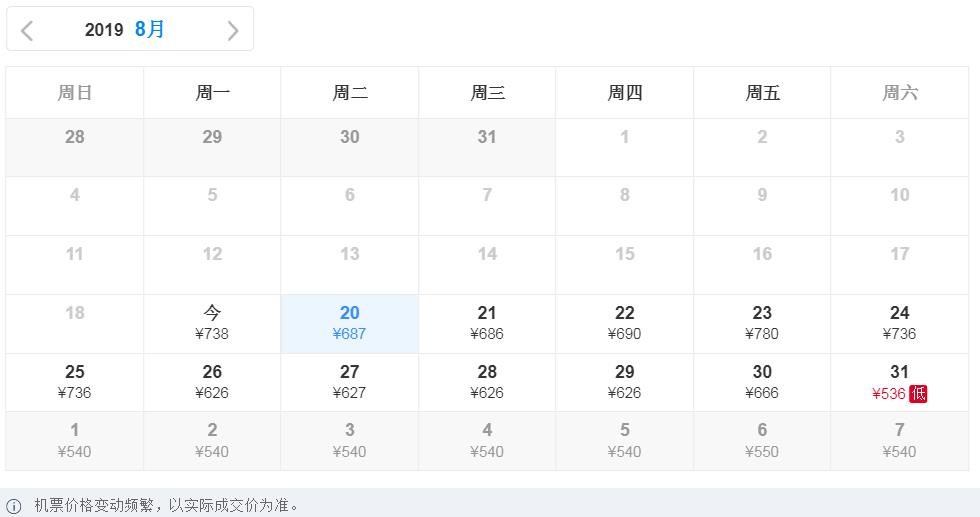Click the 周六 weekday column header

pos(899,93)
